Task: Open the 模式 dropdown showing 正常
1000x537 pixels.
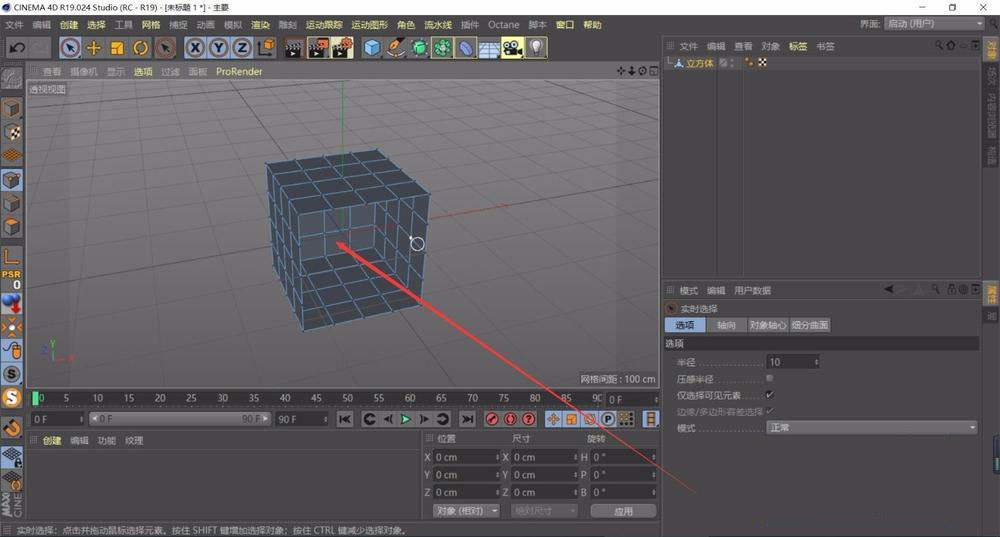Action: (x=871, y=427)
